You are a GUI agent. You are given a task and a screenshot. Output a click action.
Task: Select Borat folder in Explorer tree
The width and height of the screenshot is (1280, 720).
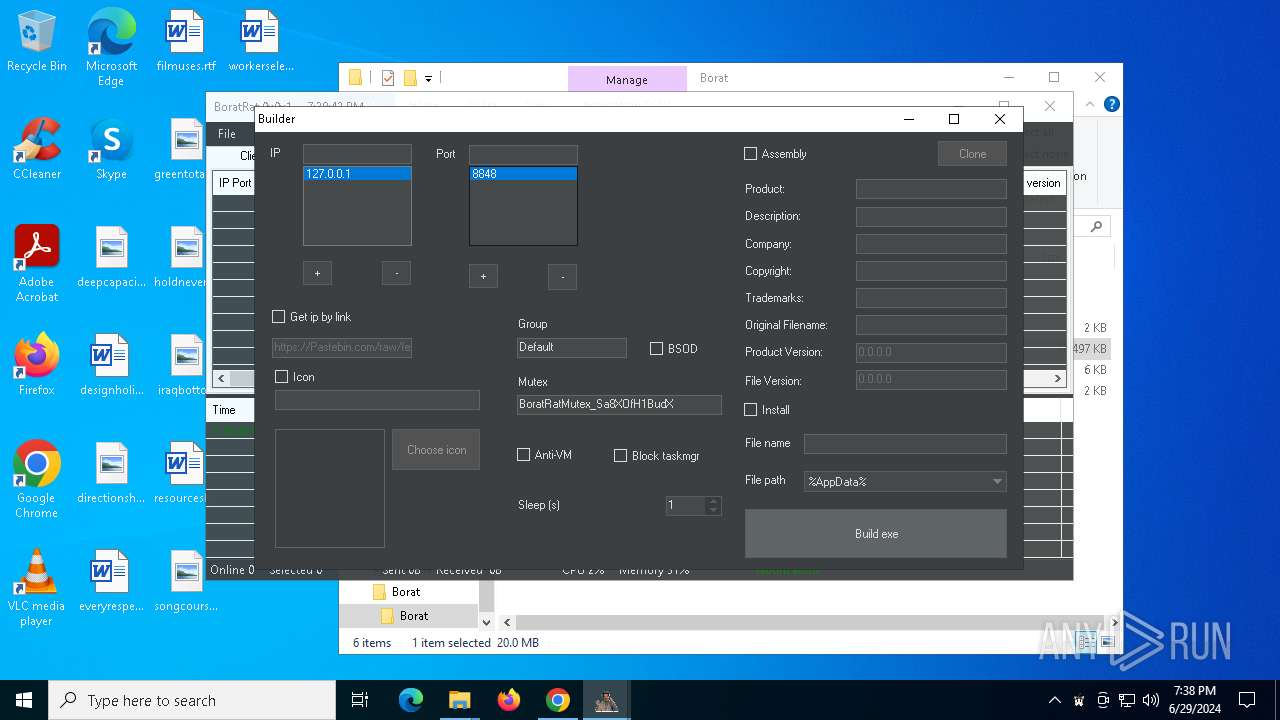point(414,616)
